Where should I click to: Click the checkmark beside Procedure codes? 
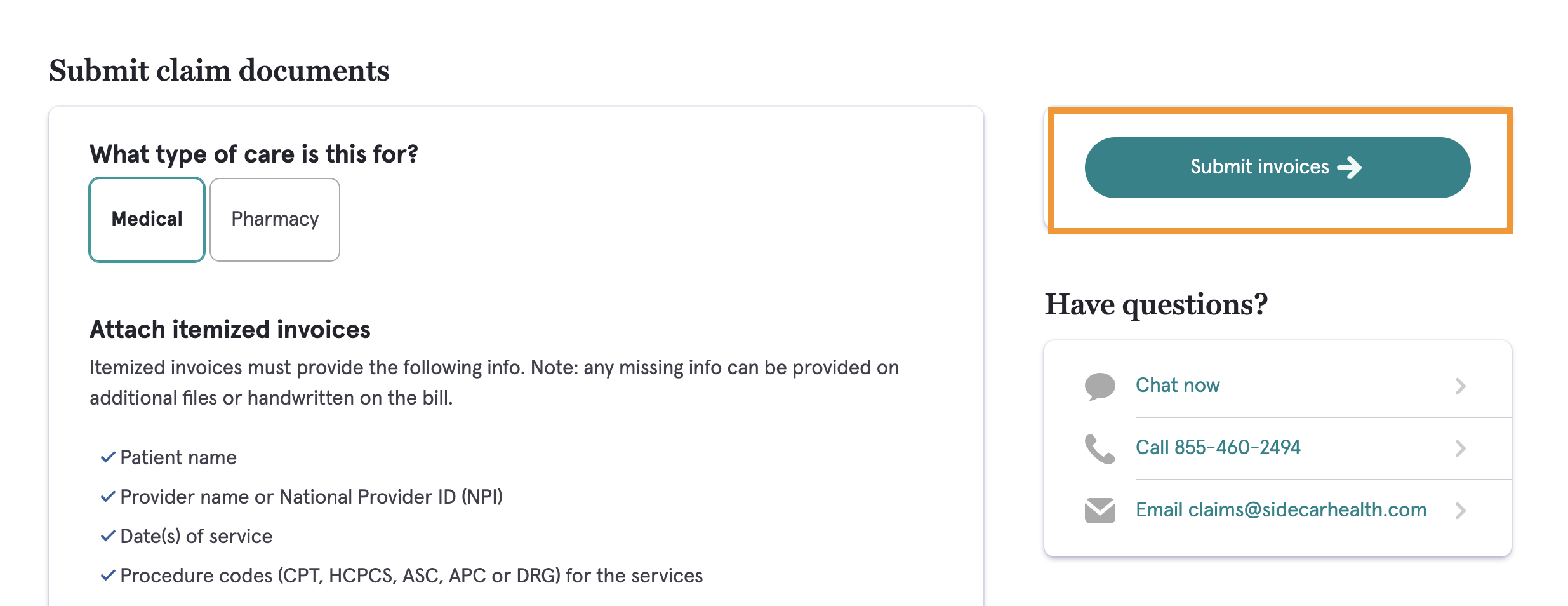(108, 576)
